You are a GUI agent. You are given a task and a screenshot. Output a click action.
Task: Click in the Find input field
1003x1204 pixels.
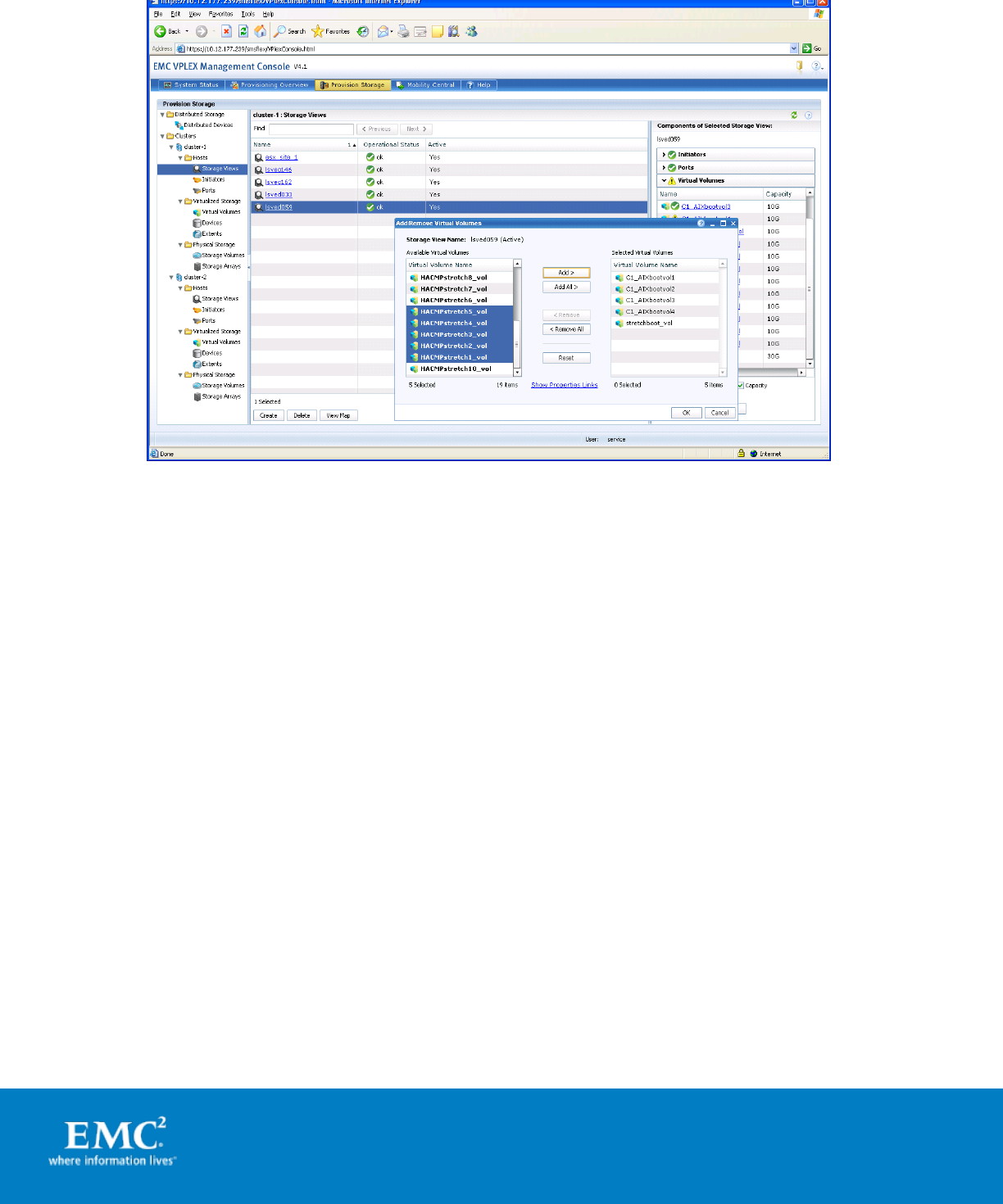[x=311, y=129]
